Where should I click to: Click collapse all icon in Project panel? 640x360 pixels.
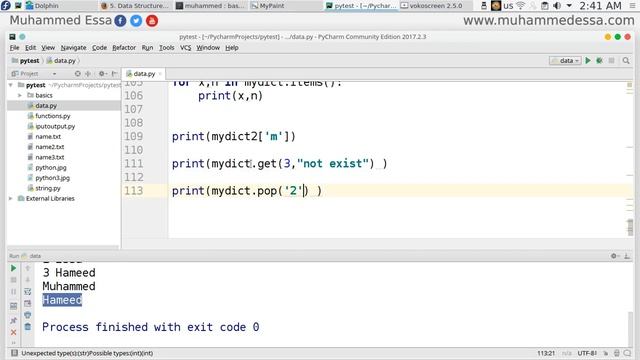pyautogui.click(x=88, y=74)
